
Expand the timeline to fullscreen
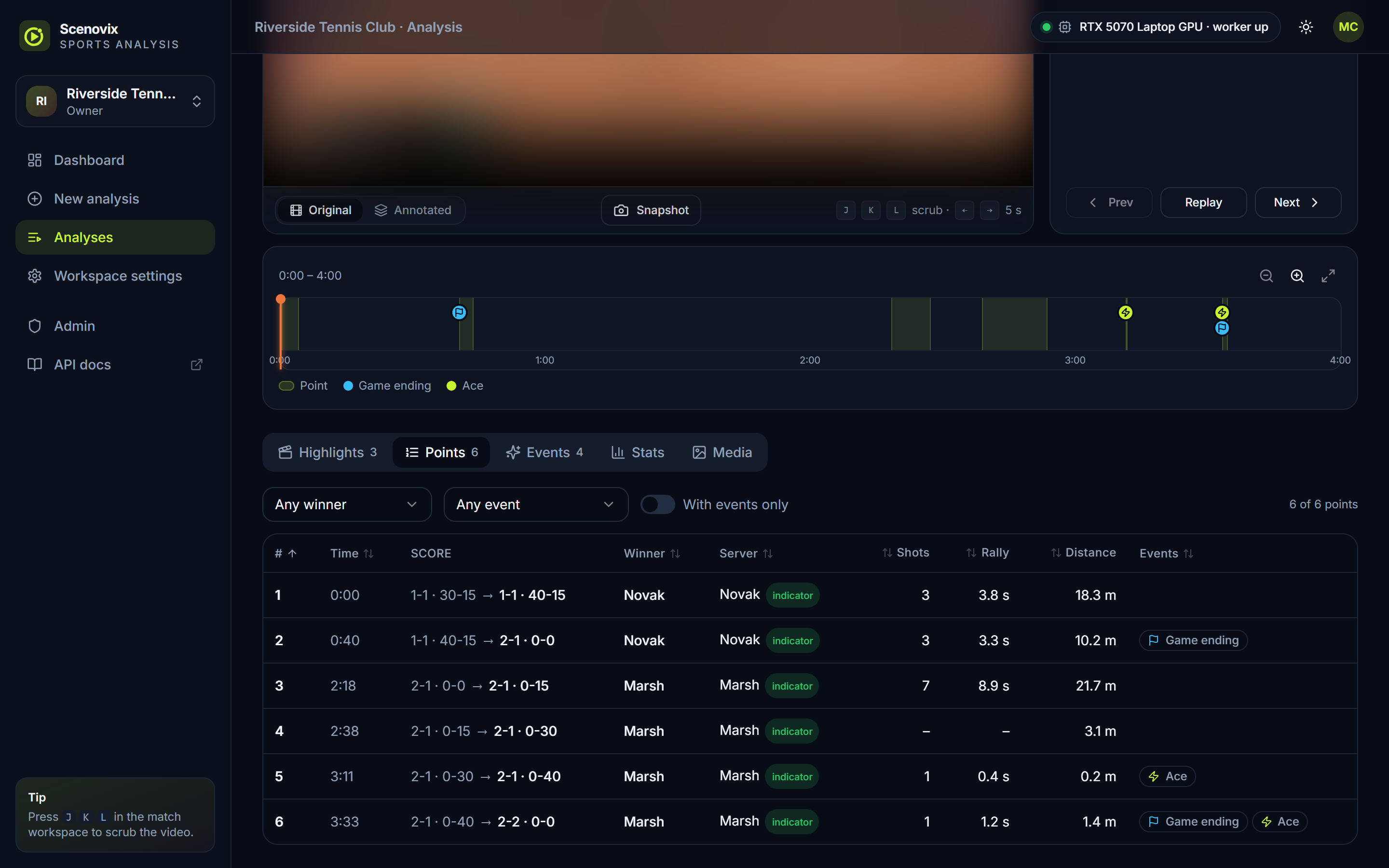tap(1328, 276)
